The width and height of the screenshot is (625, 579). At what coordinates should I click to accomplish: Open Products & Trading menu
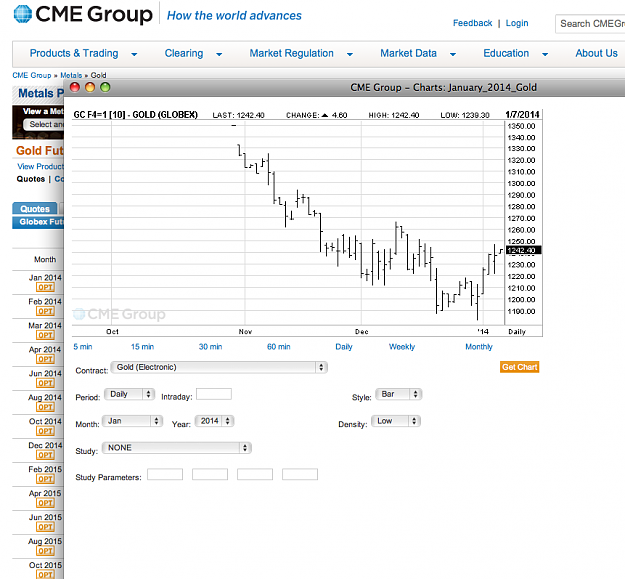(x=74, y=53)
